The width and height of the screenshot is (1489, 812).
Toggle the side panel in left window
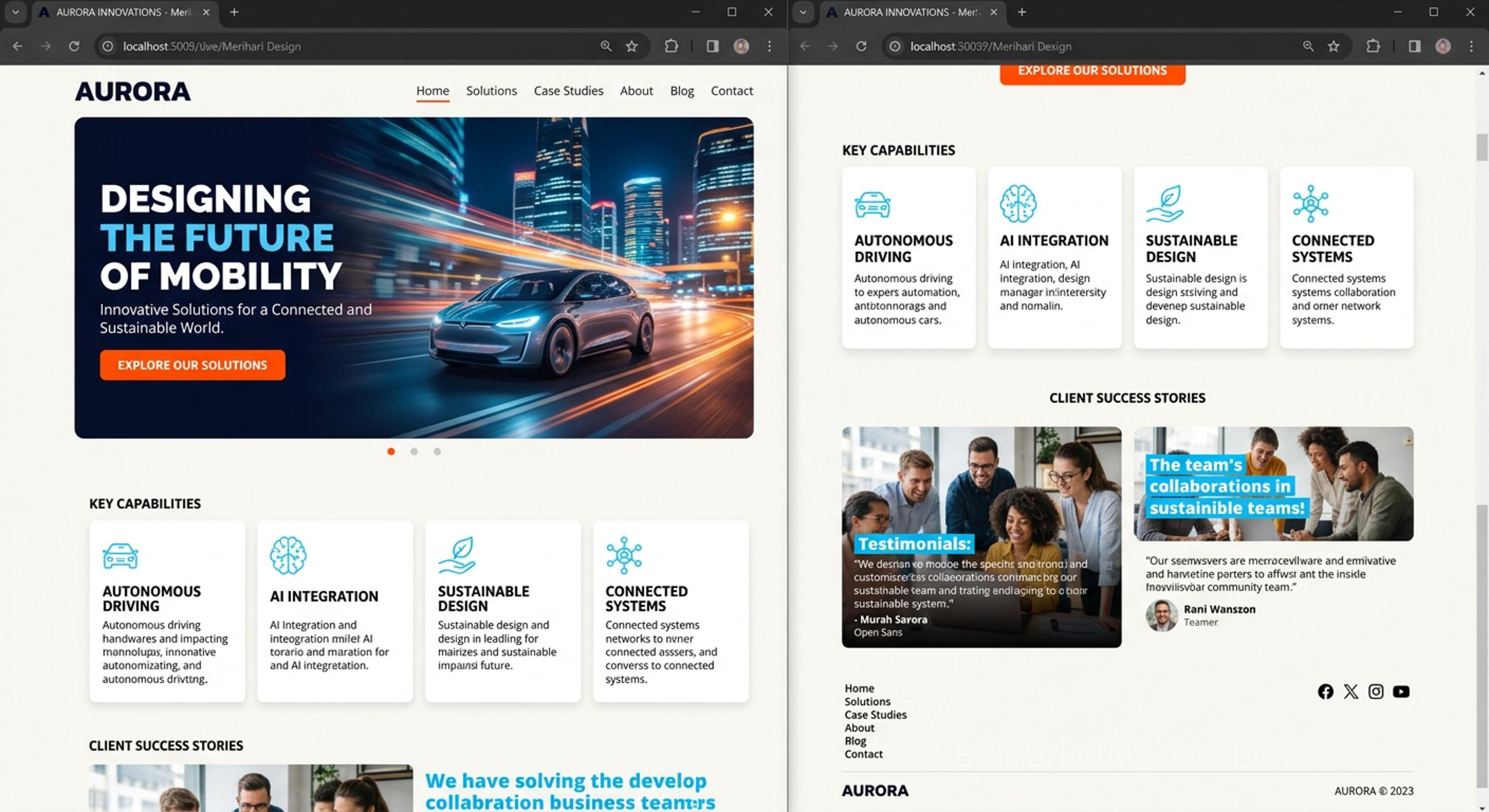pos(713,46)
